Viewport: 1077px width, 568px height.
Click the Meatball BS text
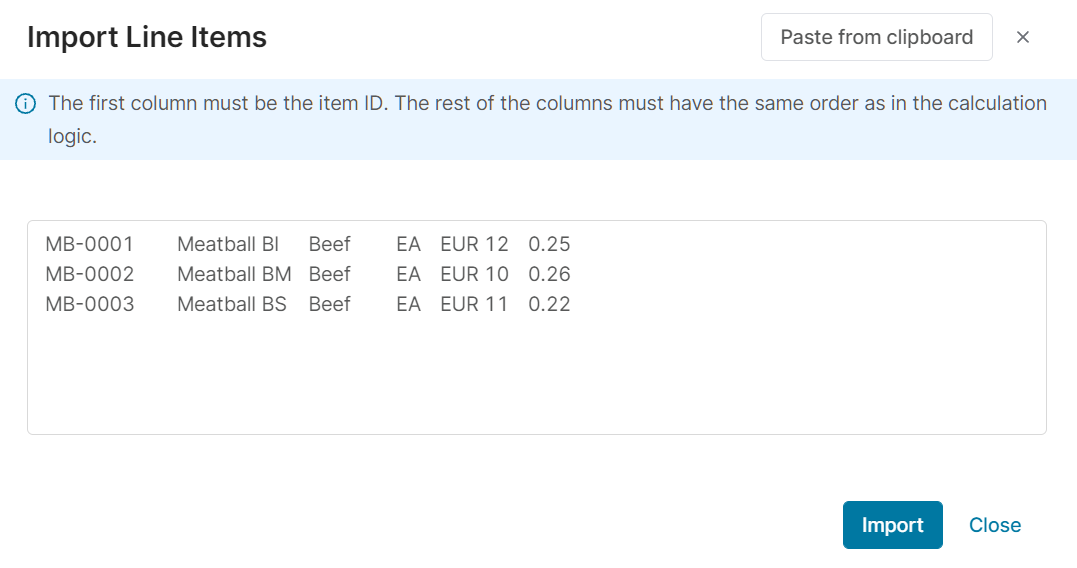point(232,304)
